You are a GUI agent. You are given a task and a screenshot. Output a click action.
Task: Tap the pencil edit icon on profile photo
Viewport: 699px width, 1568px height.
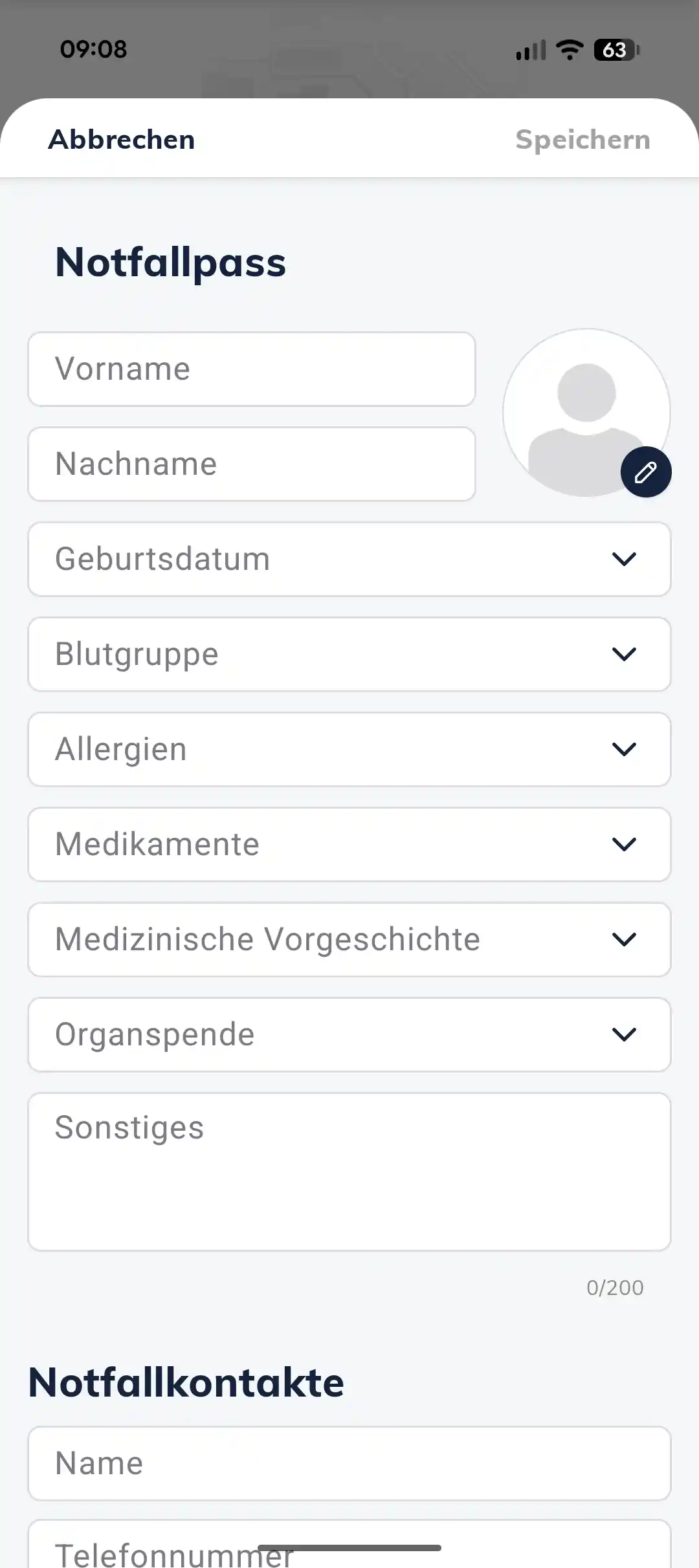[x=645, y=472]
